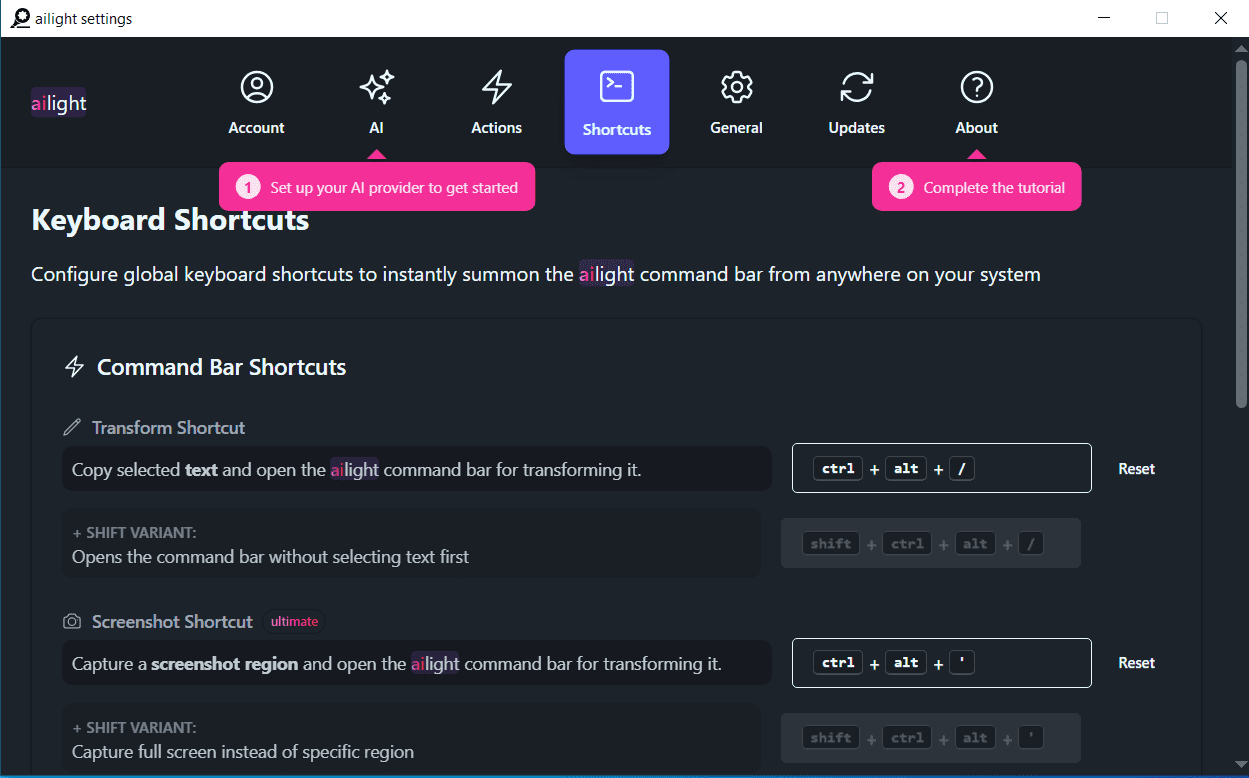Screen dimensions: 1249x778
Task: Click the Updates refresh arrows icon
Action: (857, 87)
